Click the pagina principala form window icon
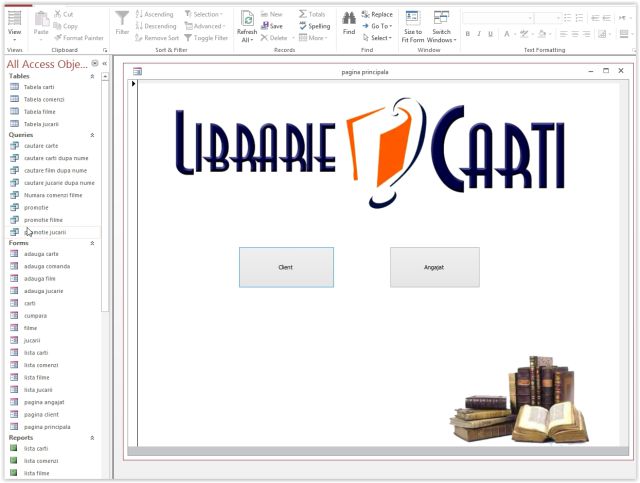Screen dimensions: 640x483 (x=138, y=71)
